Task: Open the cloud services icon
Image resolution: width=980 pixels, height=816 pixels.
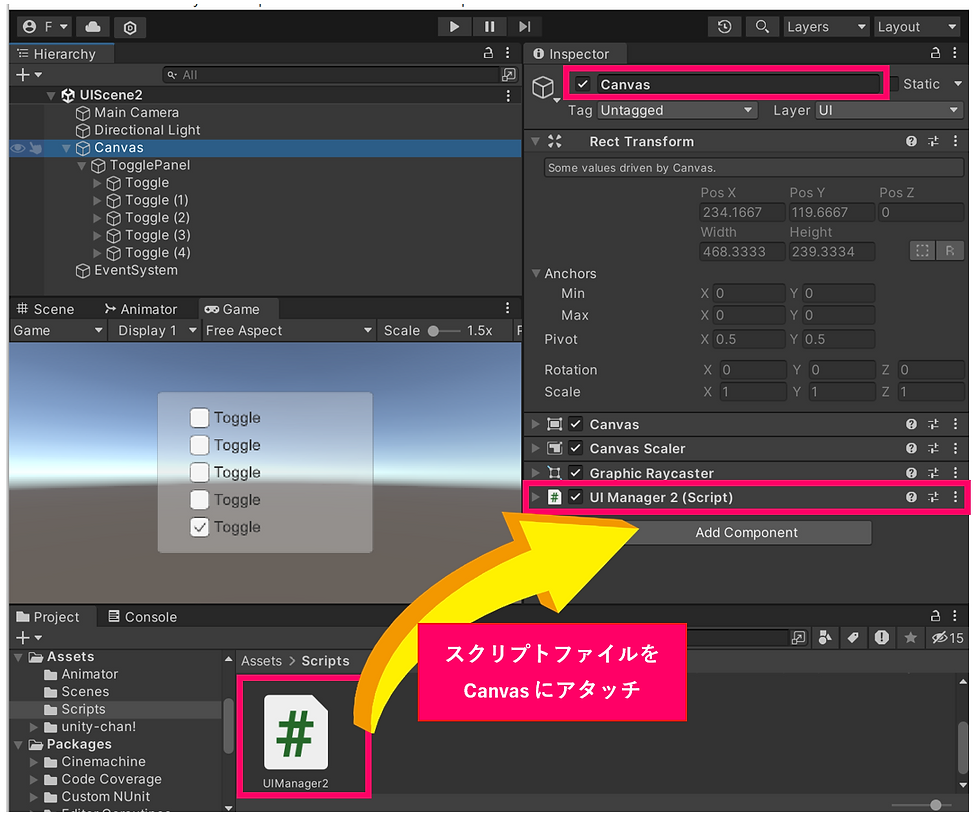Action: click(x=92, y=27)
